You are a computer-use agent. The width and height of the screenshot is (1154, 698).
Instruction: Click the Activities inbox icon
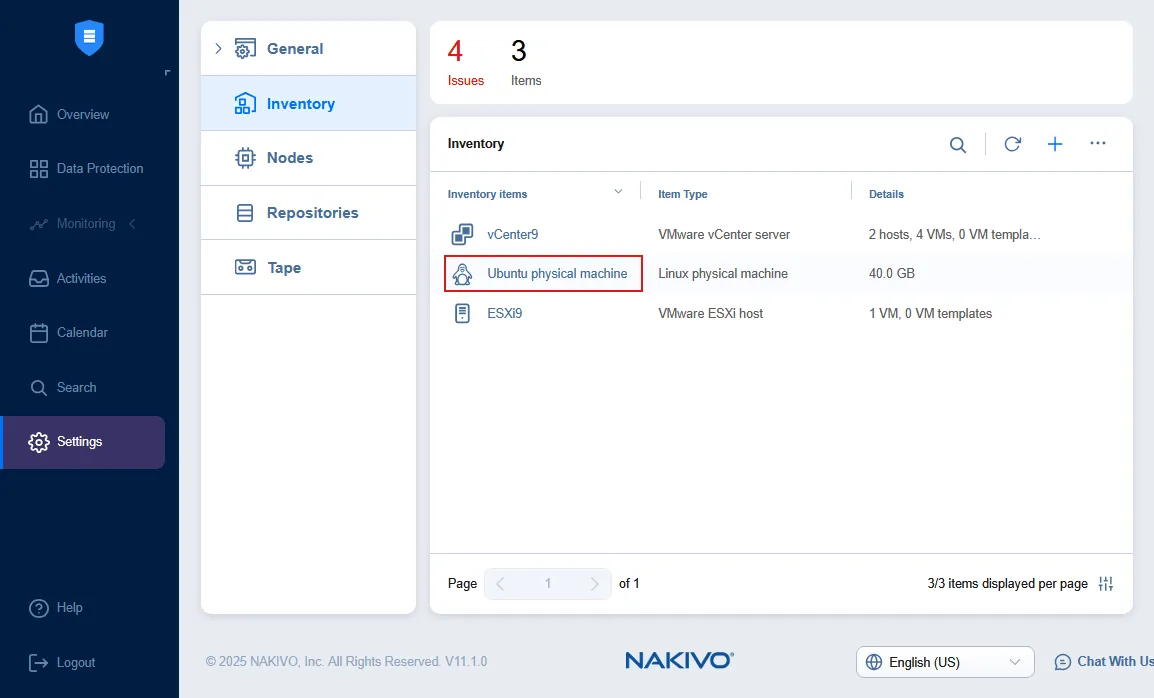tap(38, 278)
